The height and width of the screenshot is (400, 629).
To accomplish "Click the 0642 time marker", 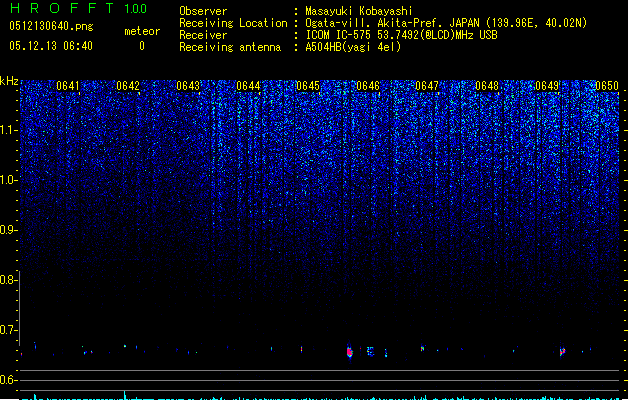I will 128,86.
